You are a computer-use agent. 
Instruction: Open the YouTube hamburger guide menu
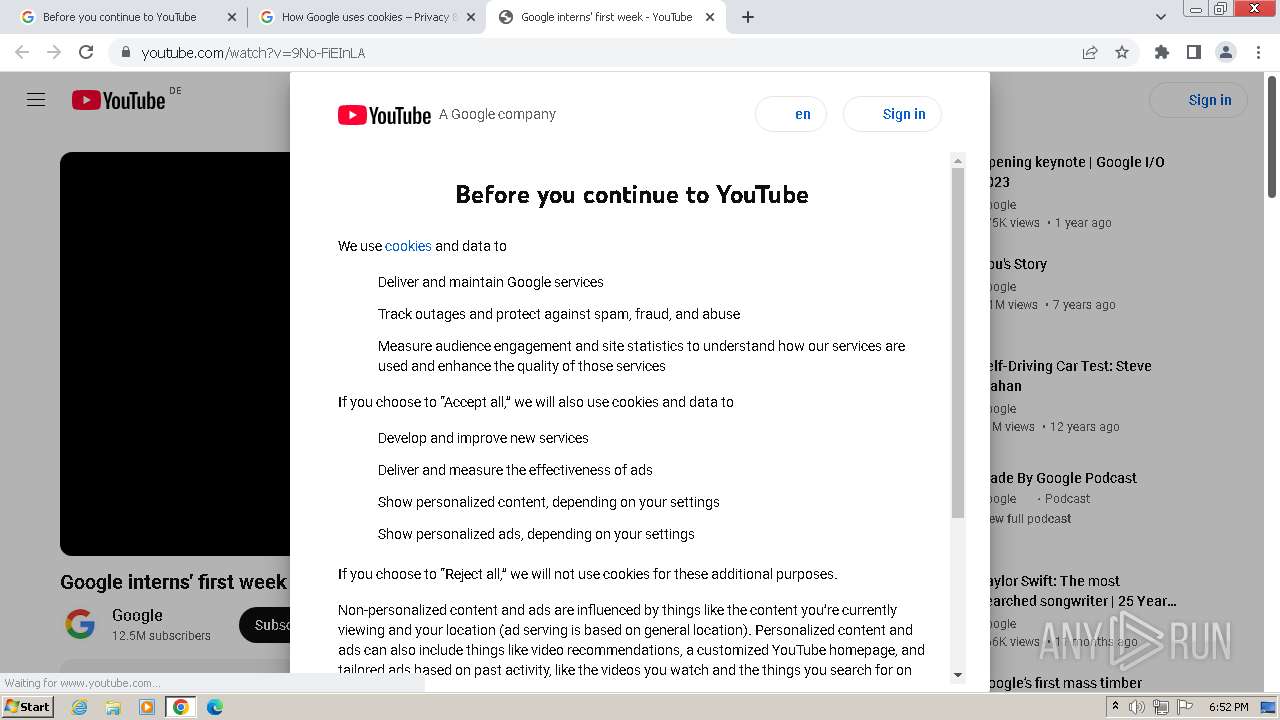pos(36,100)
